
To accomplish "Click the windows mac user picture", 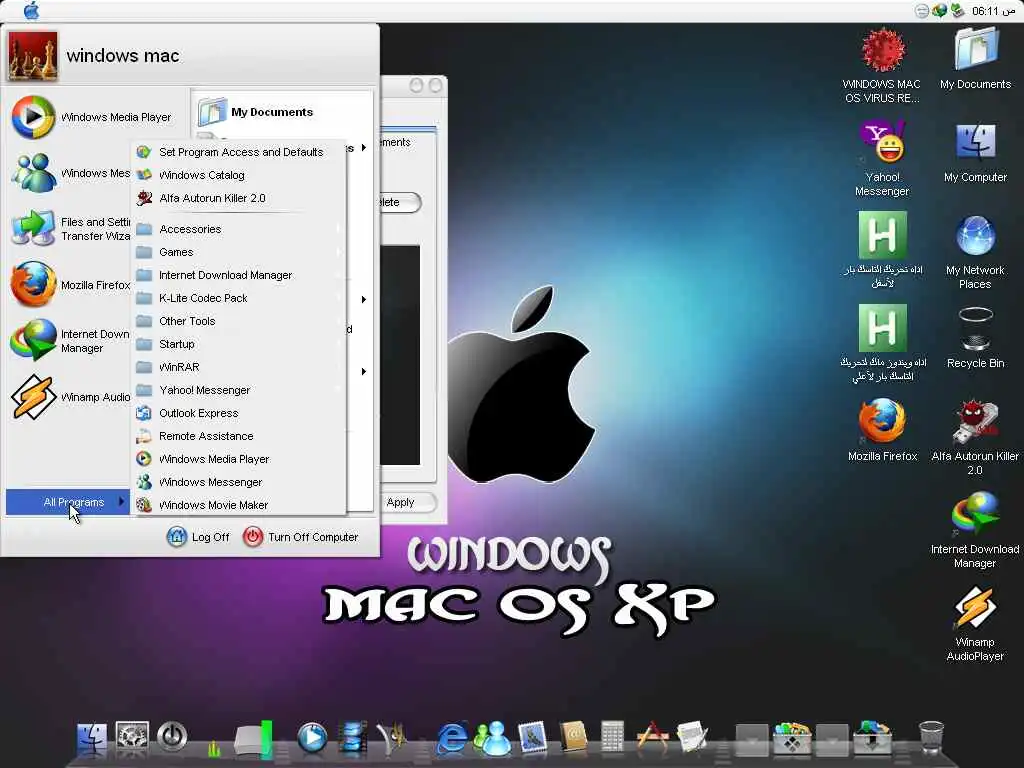I will click(33, 56).
